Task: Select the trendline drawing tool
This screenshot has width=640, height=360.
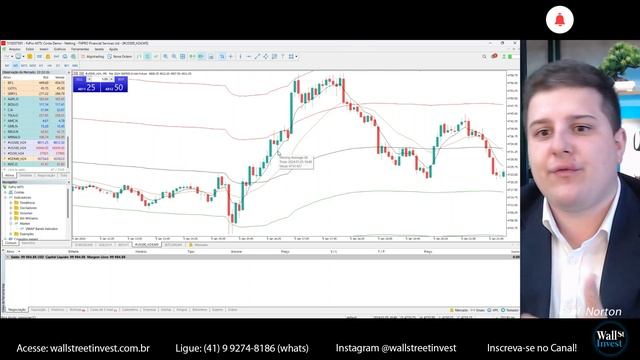Action: (258, 57)
